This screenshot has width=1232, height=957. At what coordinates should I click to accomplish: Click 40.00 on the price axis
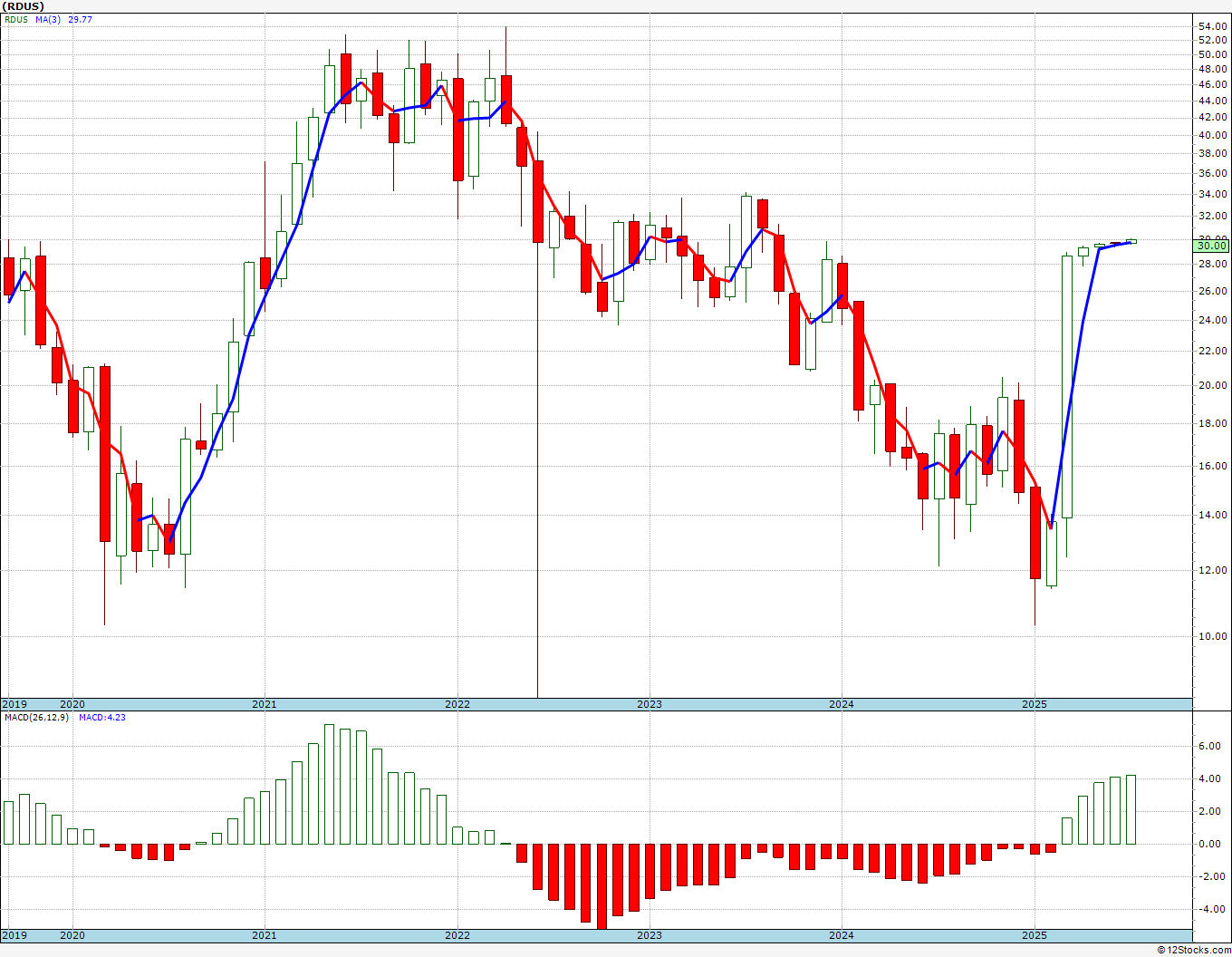[1212, 135]
